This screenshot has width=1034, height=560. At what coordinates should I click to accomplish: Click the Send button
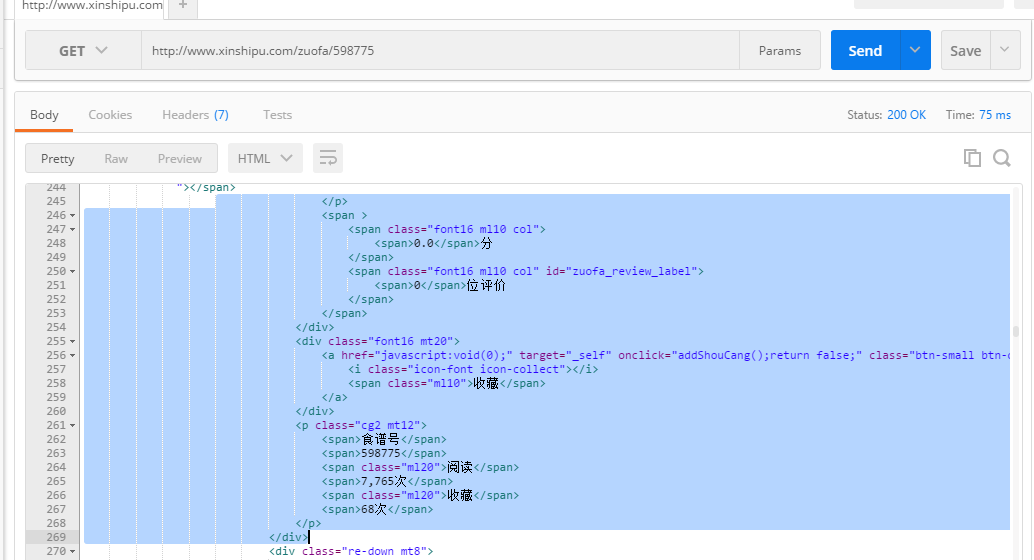tap(865, 50)
